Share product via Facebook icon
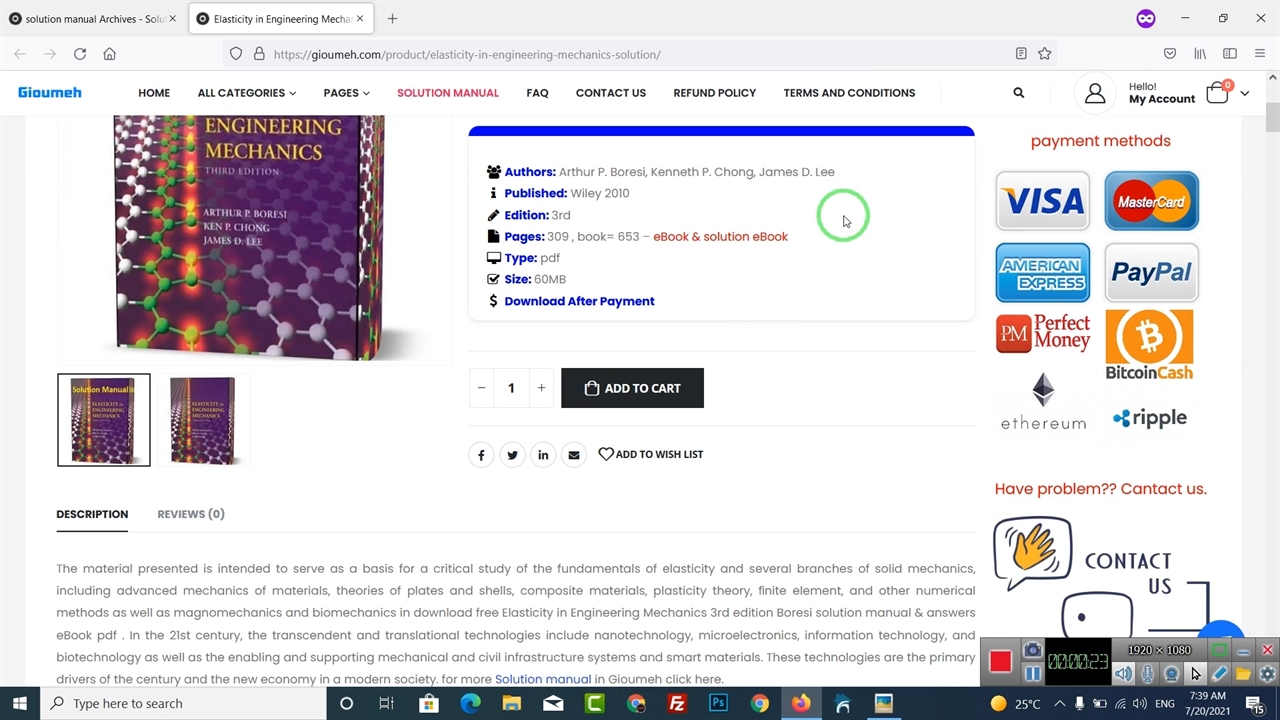 coord(481,455)
